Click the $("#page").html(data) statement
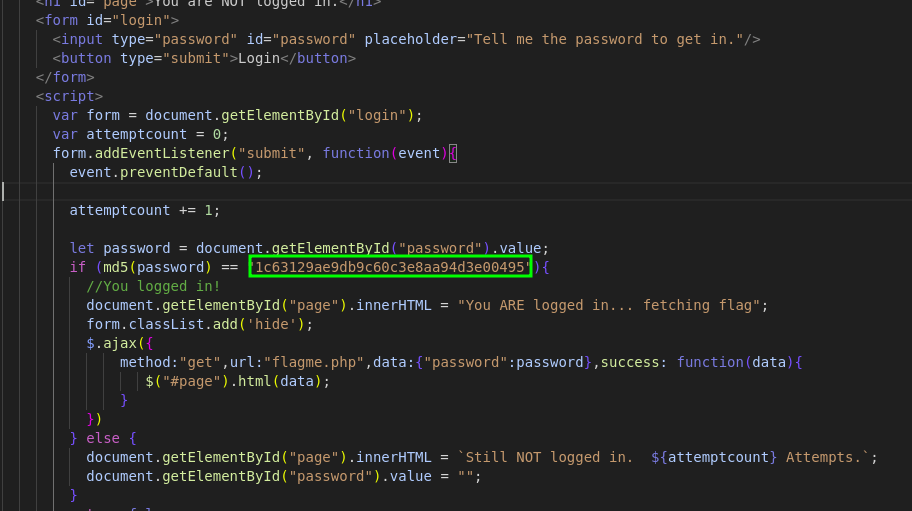Image resolution: width=912 pixels, height=511 pixels. coord(237,381)
